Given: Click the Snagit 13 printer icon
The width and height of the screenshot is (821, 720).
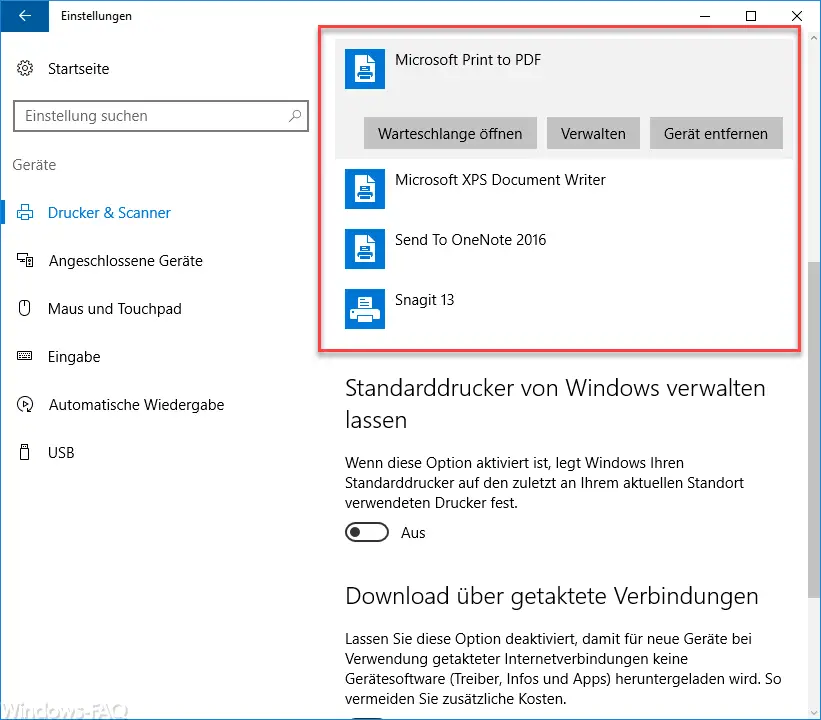Looking at the screenshot, I should (x=364, y=309).
